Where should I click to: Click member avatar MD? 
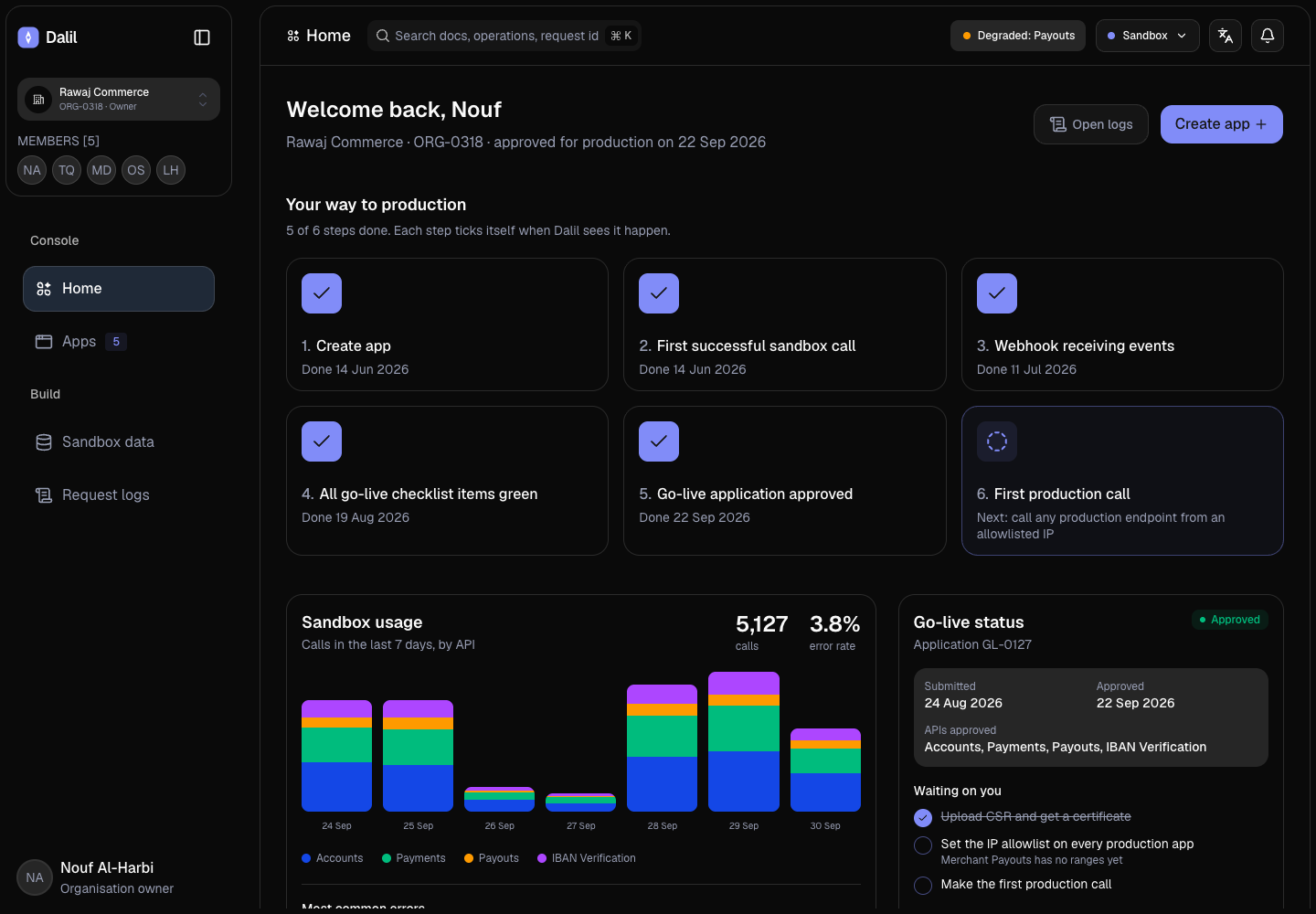click(101, 170)
